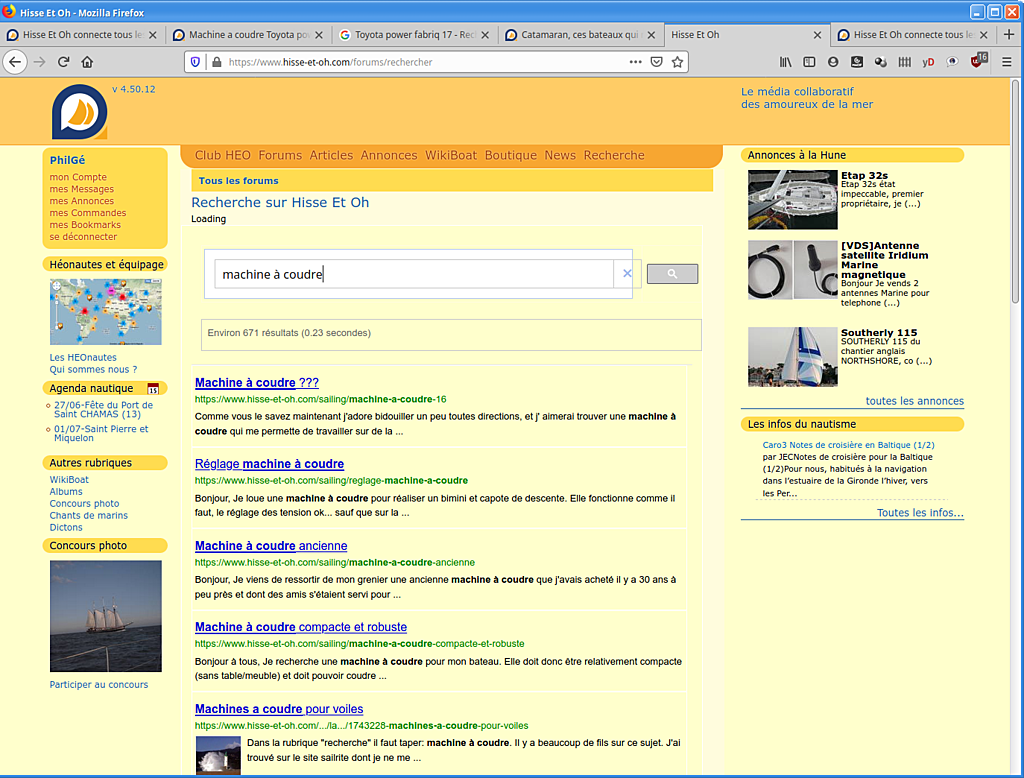
Task: Close the Catamaran tab
Action: click(651, 35)
